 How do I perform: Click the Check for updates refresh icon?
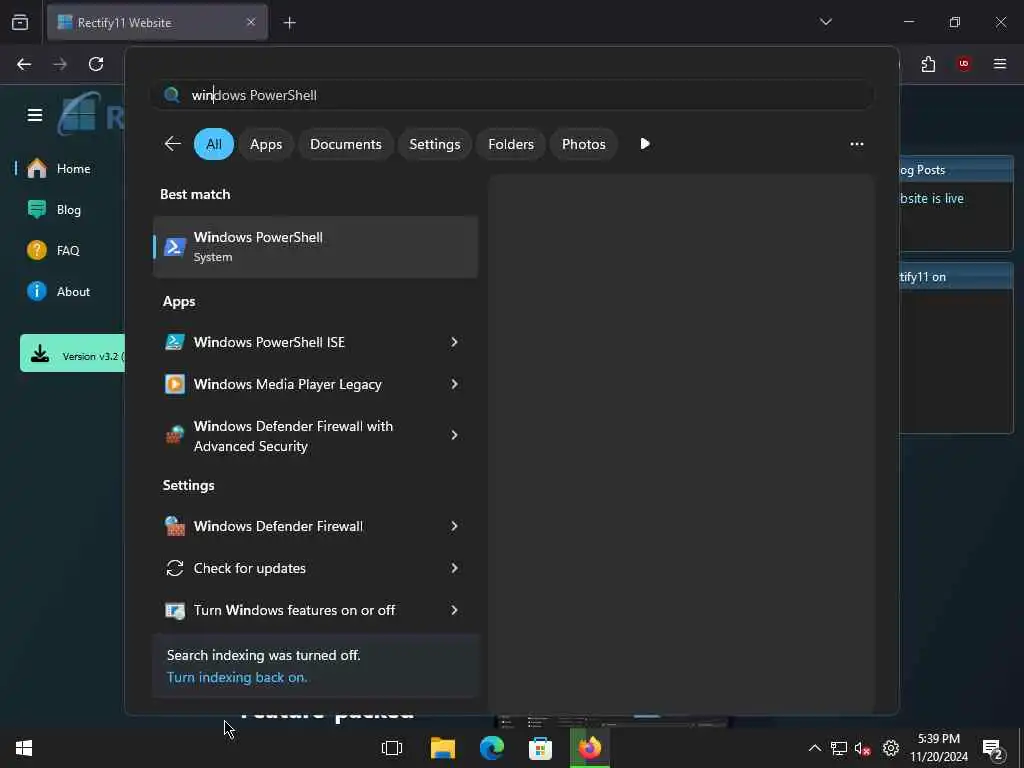point(174,568)
